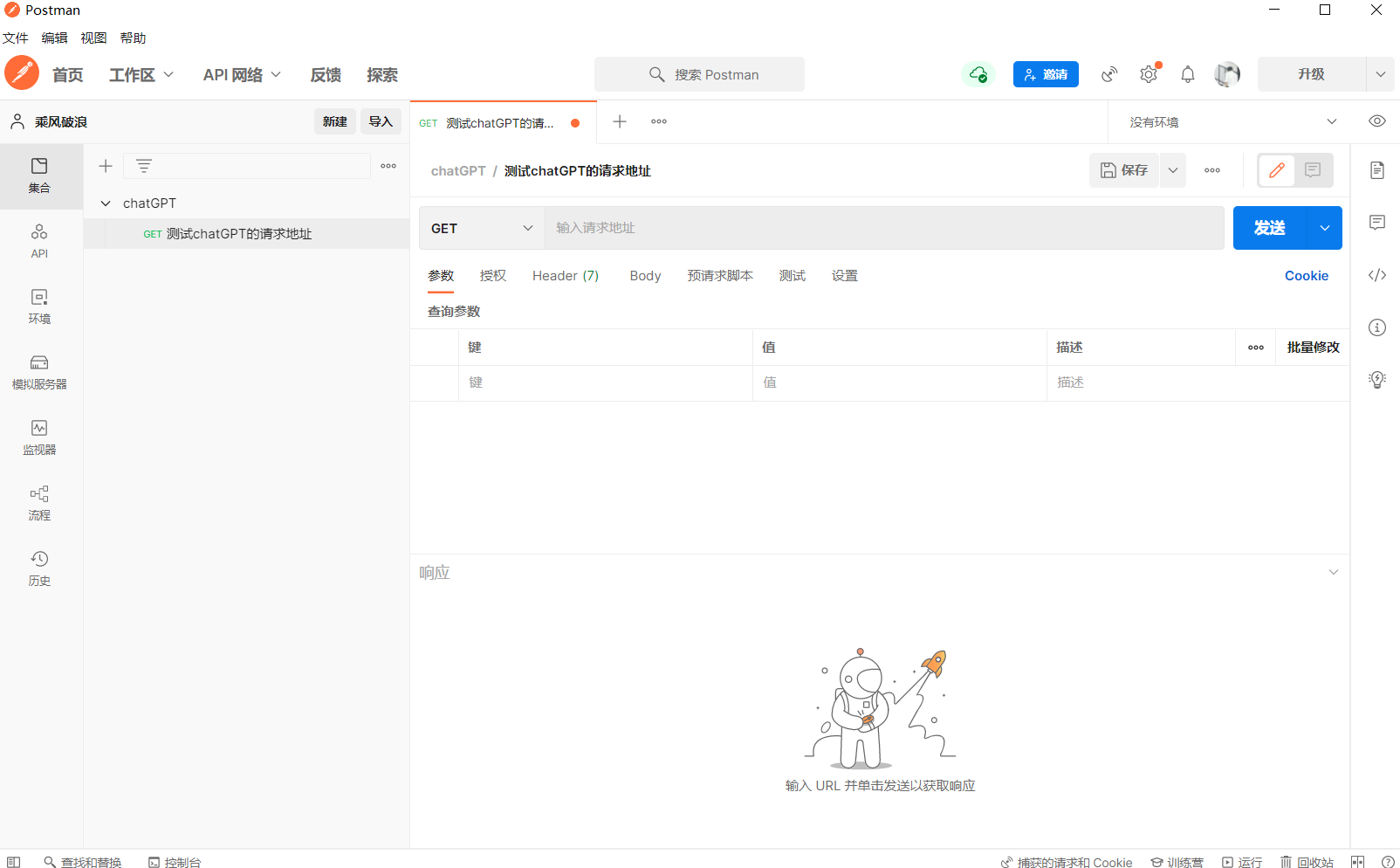Open the Cookie link
Image resolution: width=1400 pixels, height=868 pixels.
tap(1307, 276)
